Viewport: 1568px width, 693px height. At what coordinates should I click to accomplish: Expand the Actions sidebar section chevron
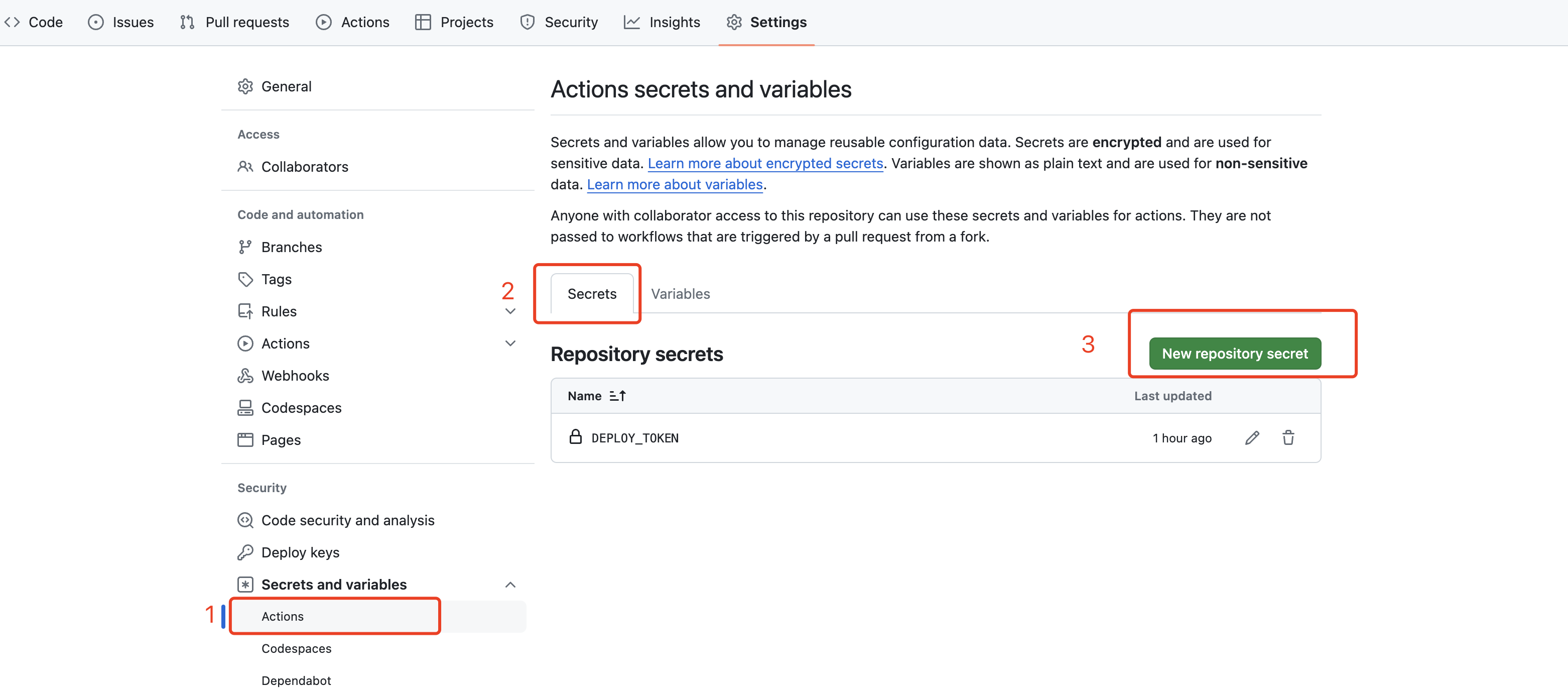[x=510, y=343]
